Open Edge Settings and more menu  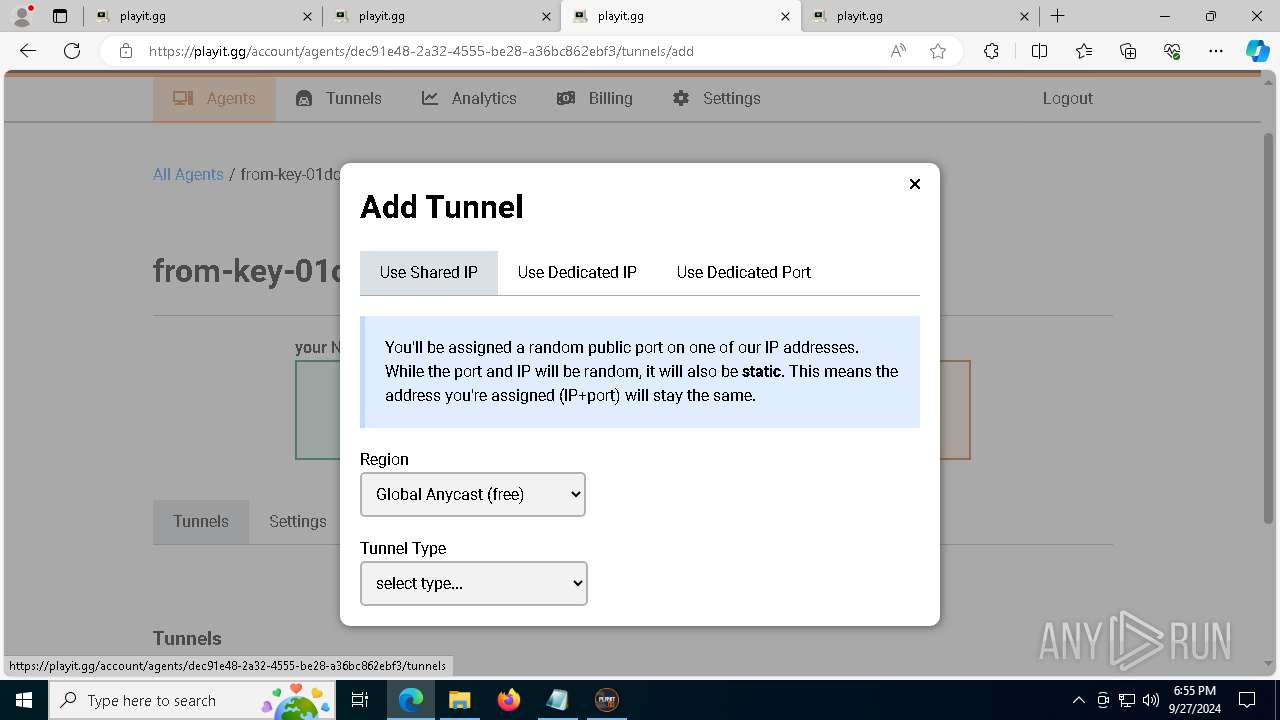tap(1216, 51)
